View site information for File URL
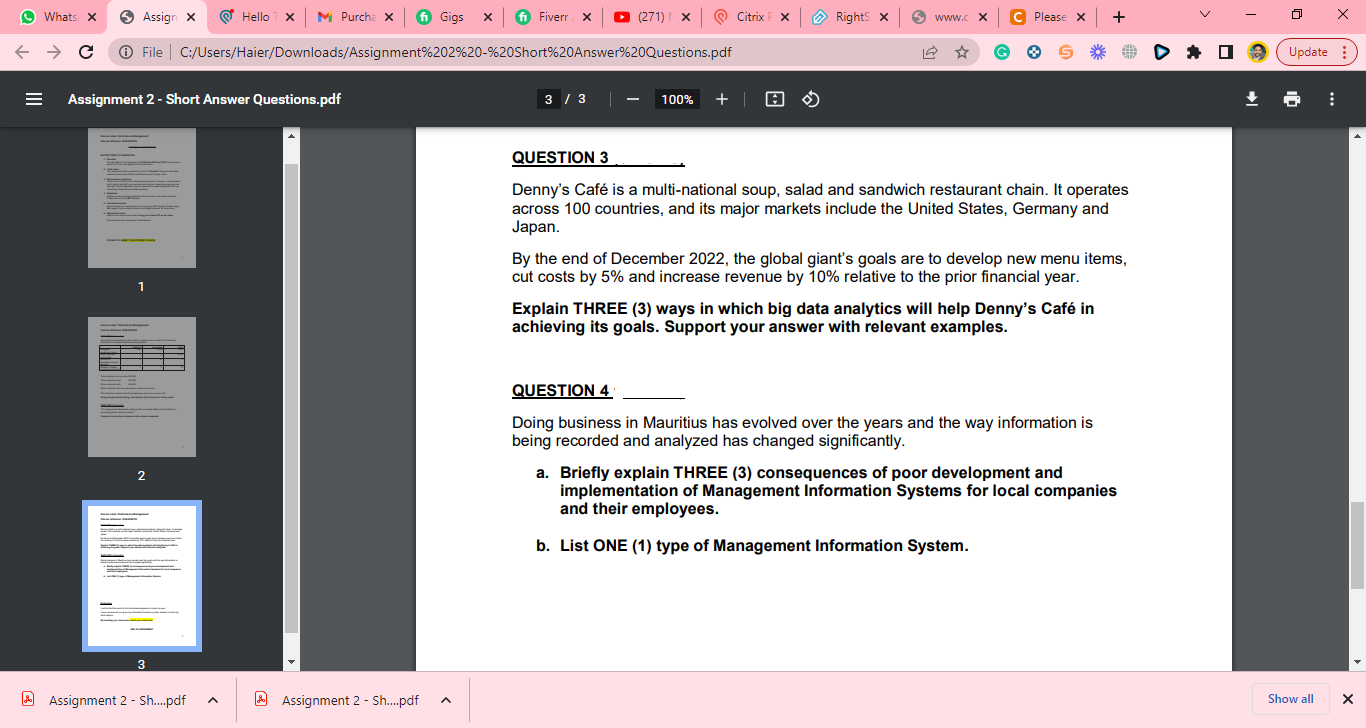The width and height of the screenshot is (1366, 728). pos(141,52)
